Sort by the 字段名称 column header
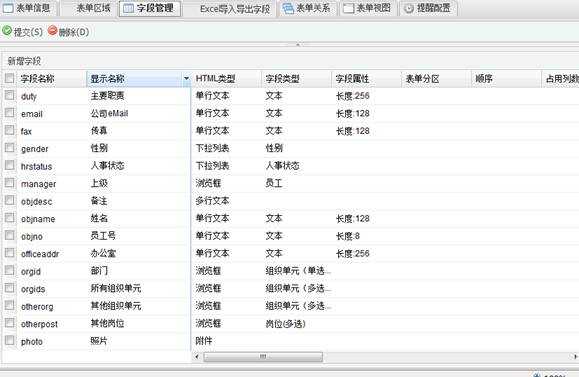The height and width of the screenshot is (377, 579). click(37, 79)
